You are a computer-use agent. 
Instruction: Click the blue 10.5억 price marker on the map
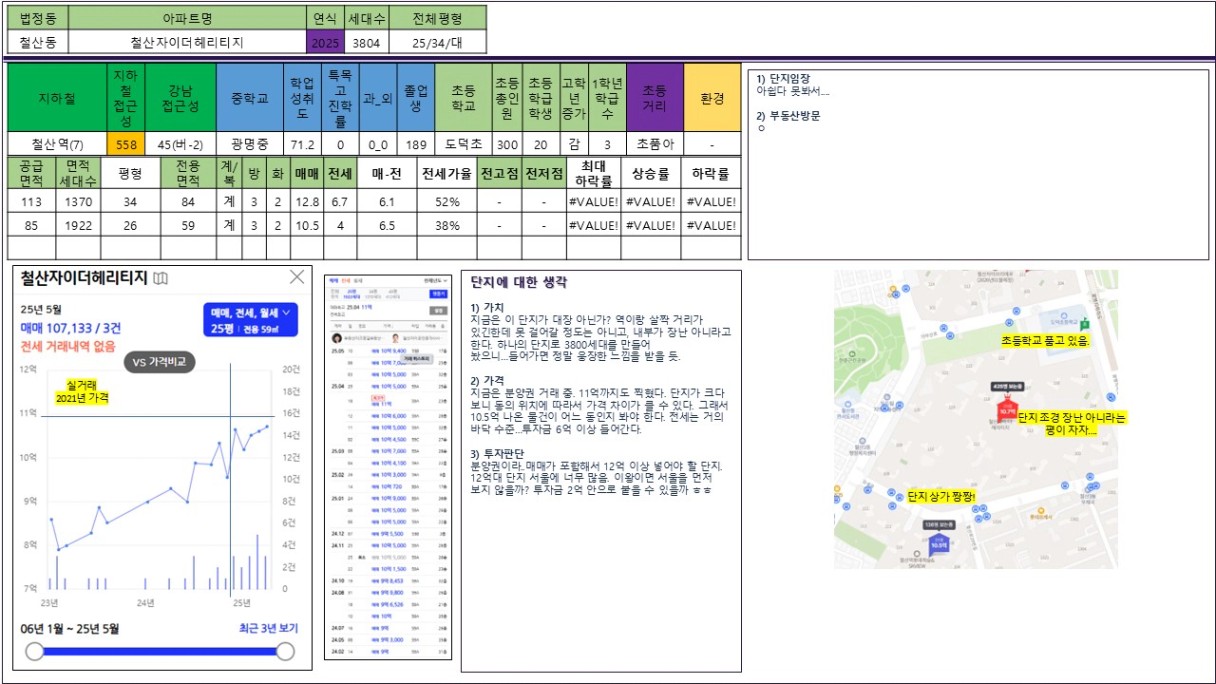coord(938,544)
